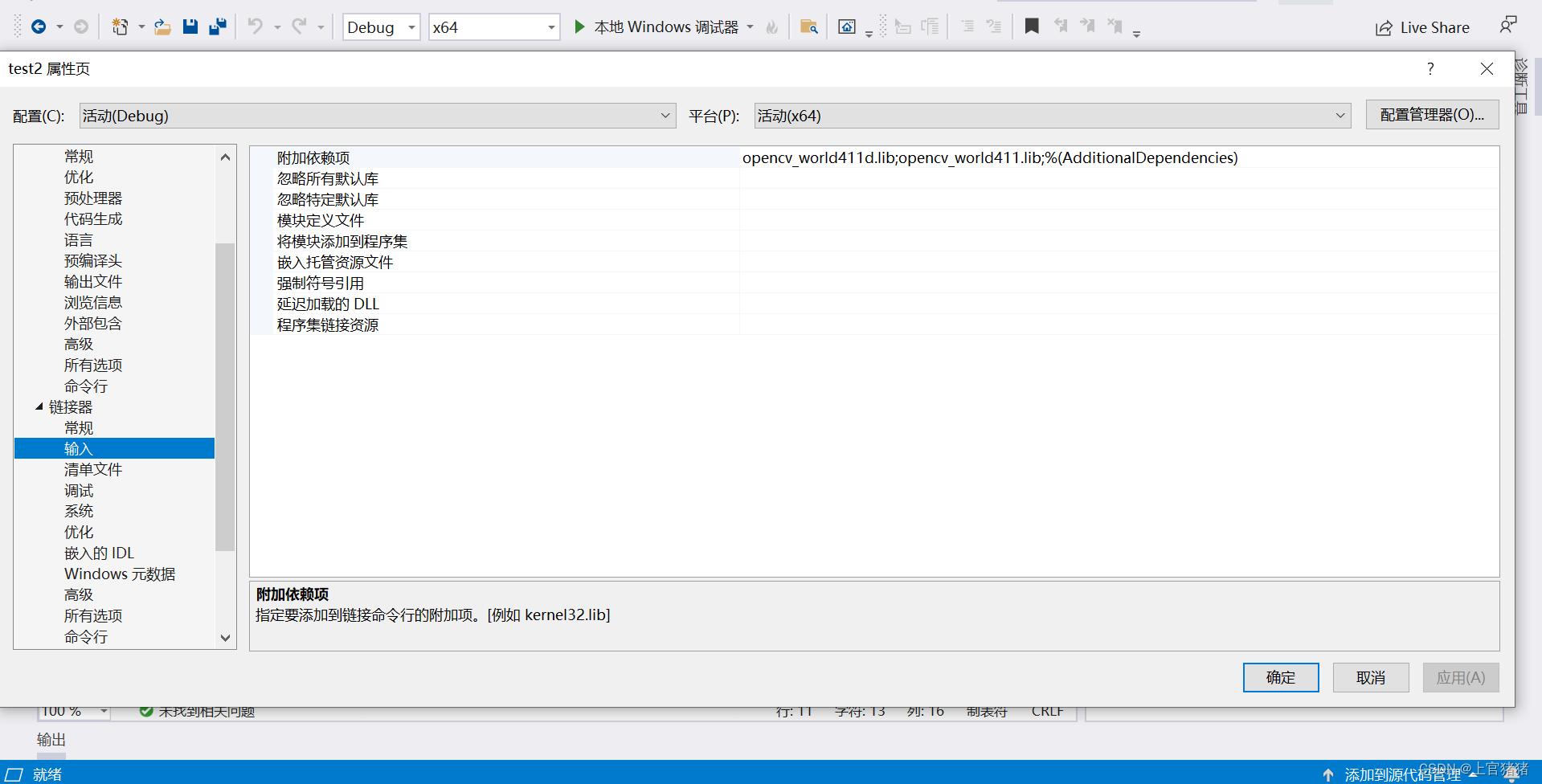Select 预编译头 in the property tree
Image resolution: width=1542 pixels, height=784 pixels.
click(93, 260)
